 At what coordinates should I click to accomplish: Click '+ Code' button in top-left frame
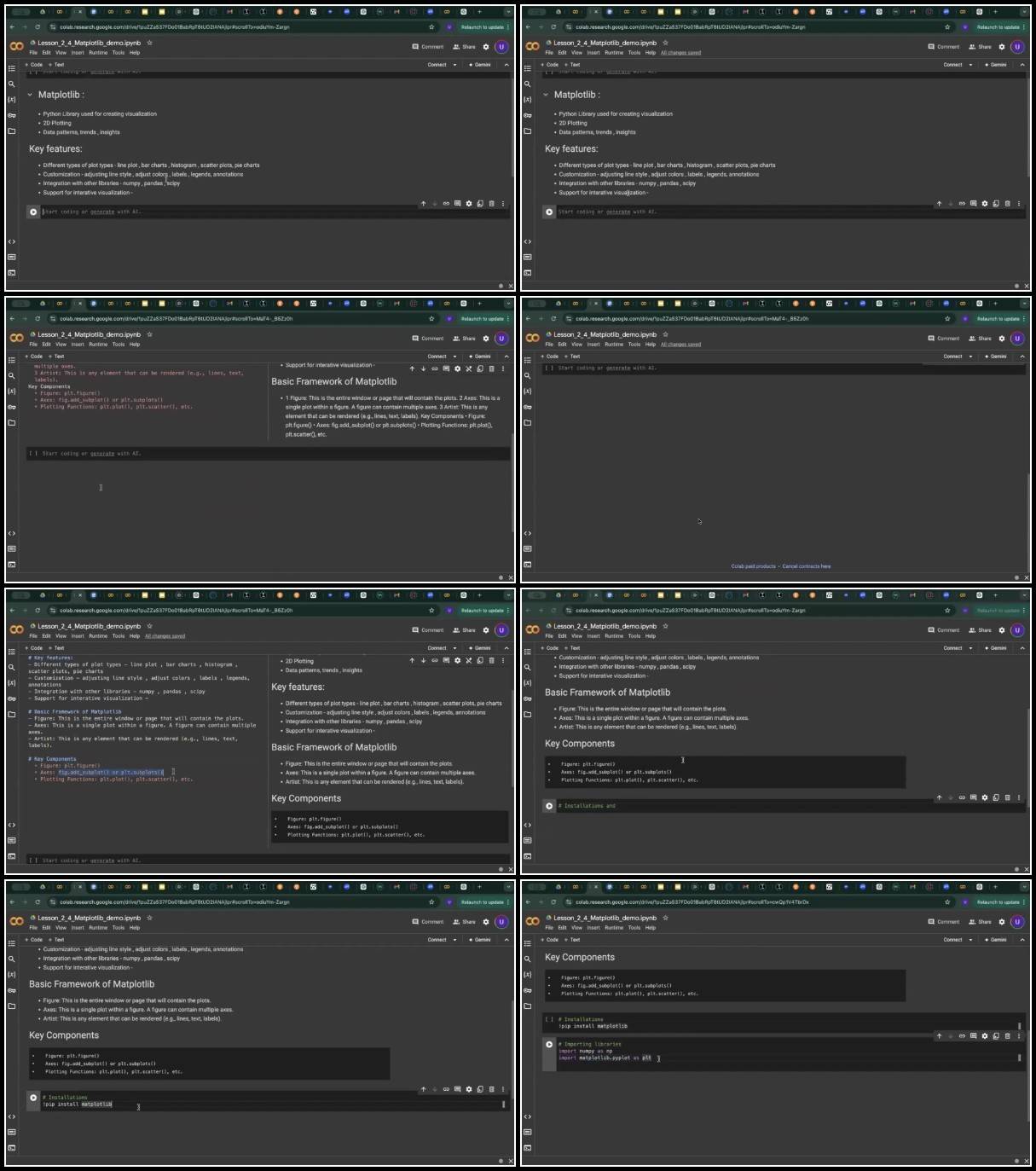[x=34, y=65]
